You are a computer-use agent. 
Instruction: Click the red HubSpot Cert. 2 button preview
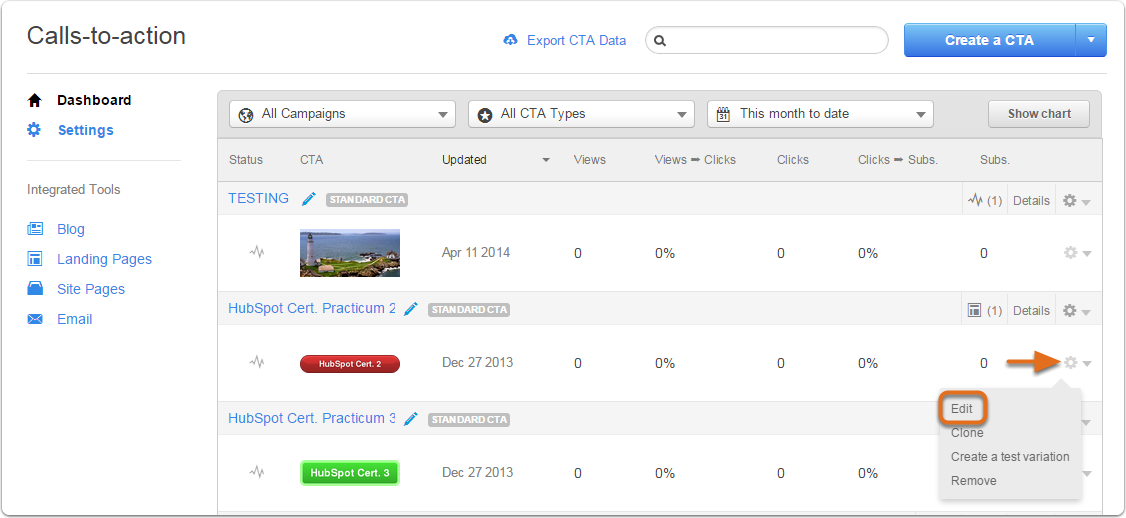[x=350, y=364]
